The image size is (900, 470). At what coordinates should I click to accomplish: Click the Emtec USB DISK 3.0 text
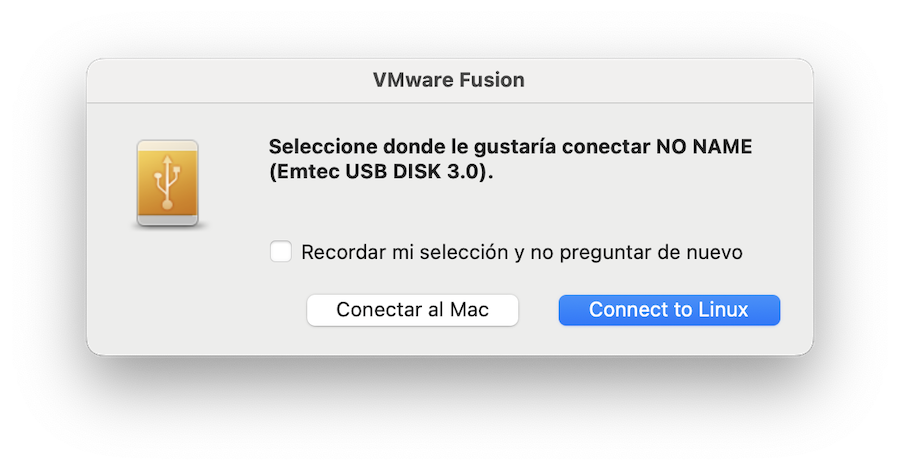381,172
